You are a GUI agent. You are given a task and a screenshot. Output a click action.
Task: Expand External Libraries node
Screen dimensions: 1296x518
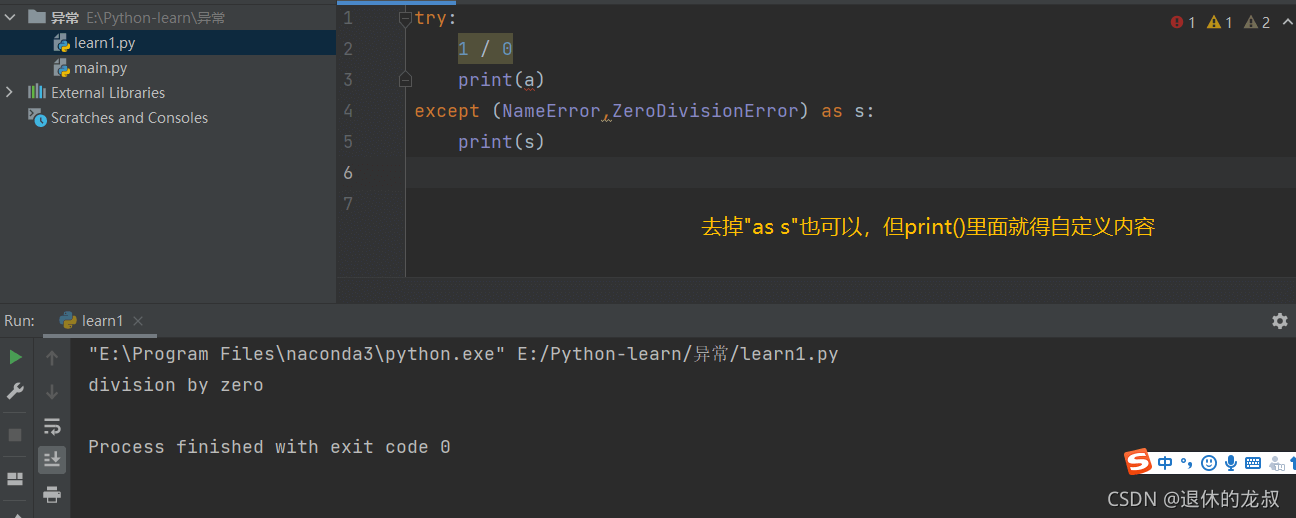[x=10, y=92]
